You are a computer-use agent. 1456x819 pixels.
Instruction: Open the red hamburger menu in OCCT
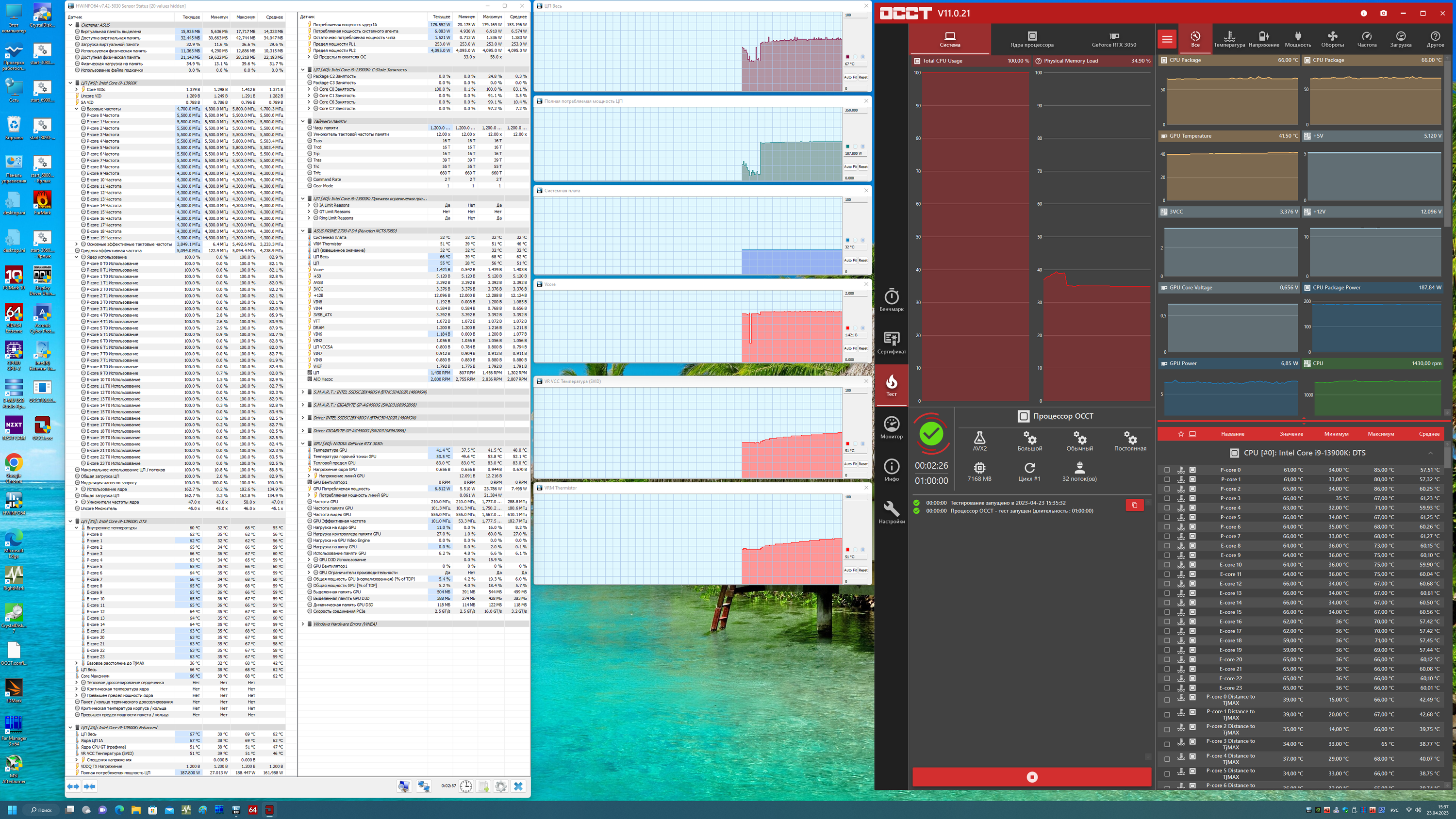pyautogui.click(x=1167, y=39)
